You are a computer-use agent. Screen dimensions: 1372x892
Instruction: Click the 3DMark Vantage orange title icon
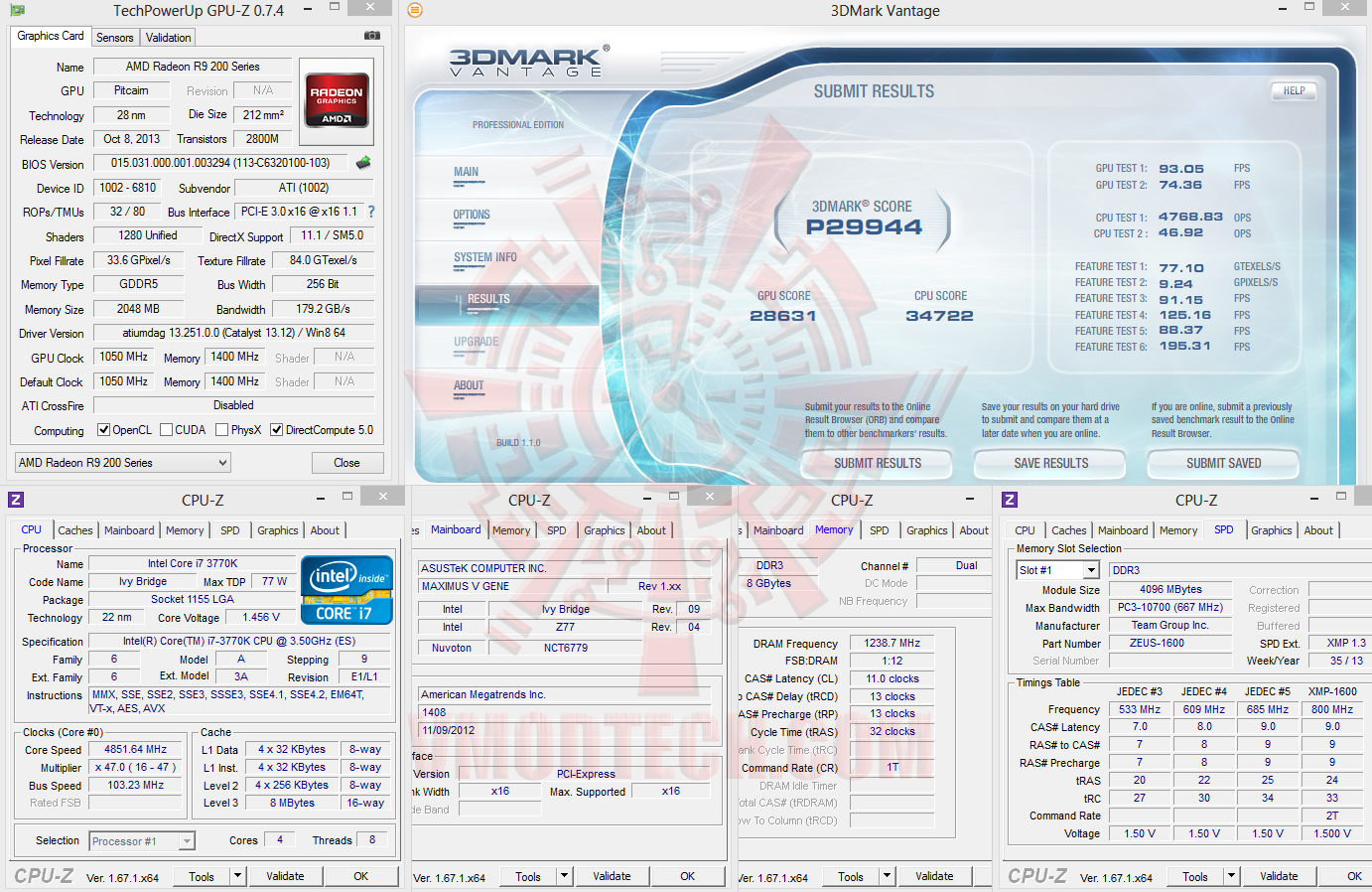(415, 10)
